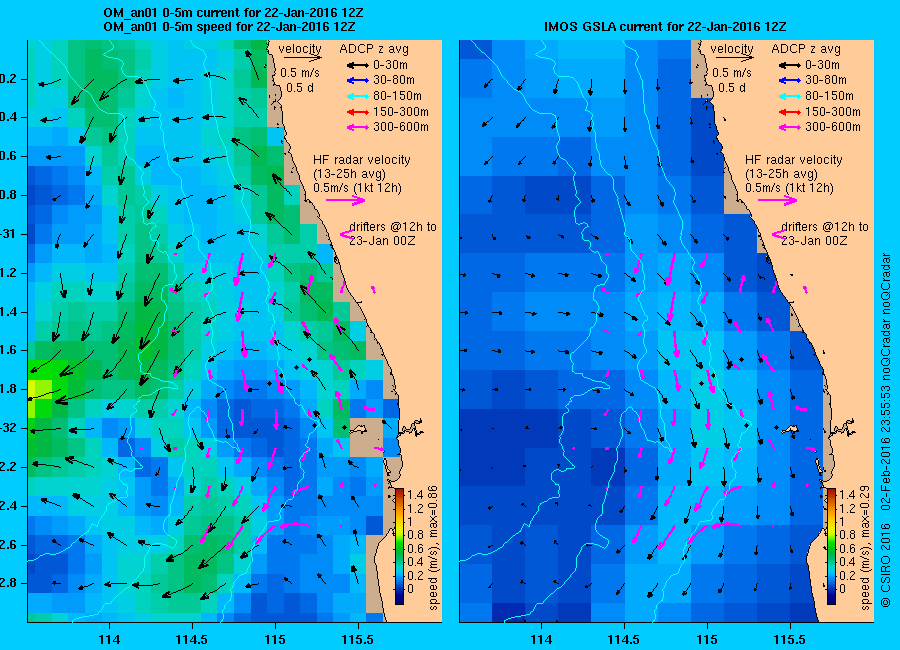Click the velocity scale arrow in left panel

[x=302, y=57]
